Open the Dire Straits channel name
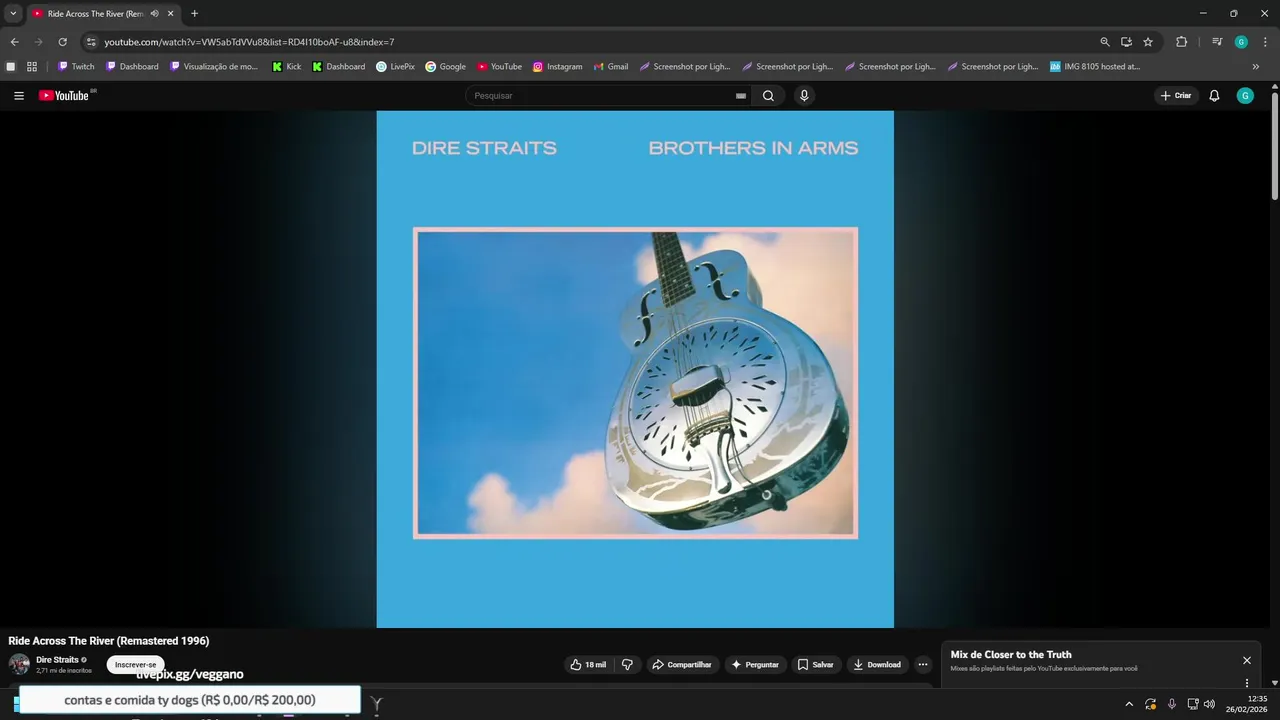Image resolution: width=1280 pixels, height=720 pixels. pos(57,660)
